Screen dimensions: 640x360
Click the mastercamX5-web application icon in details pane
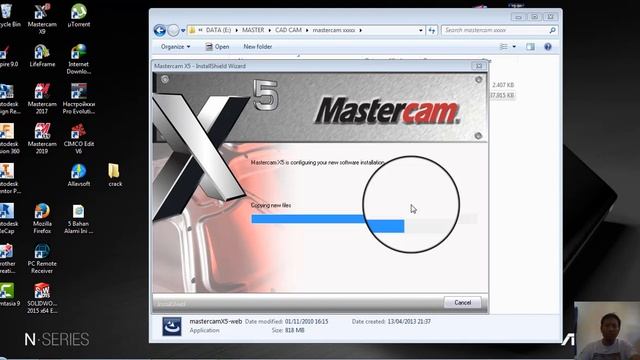point(172,326)
